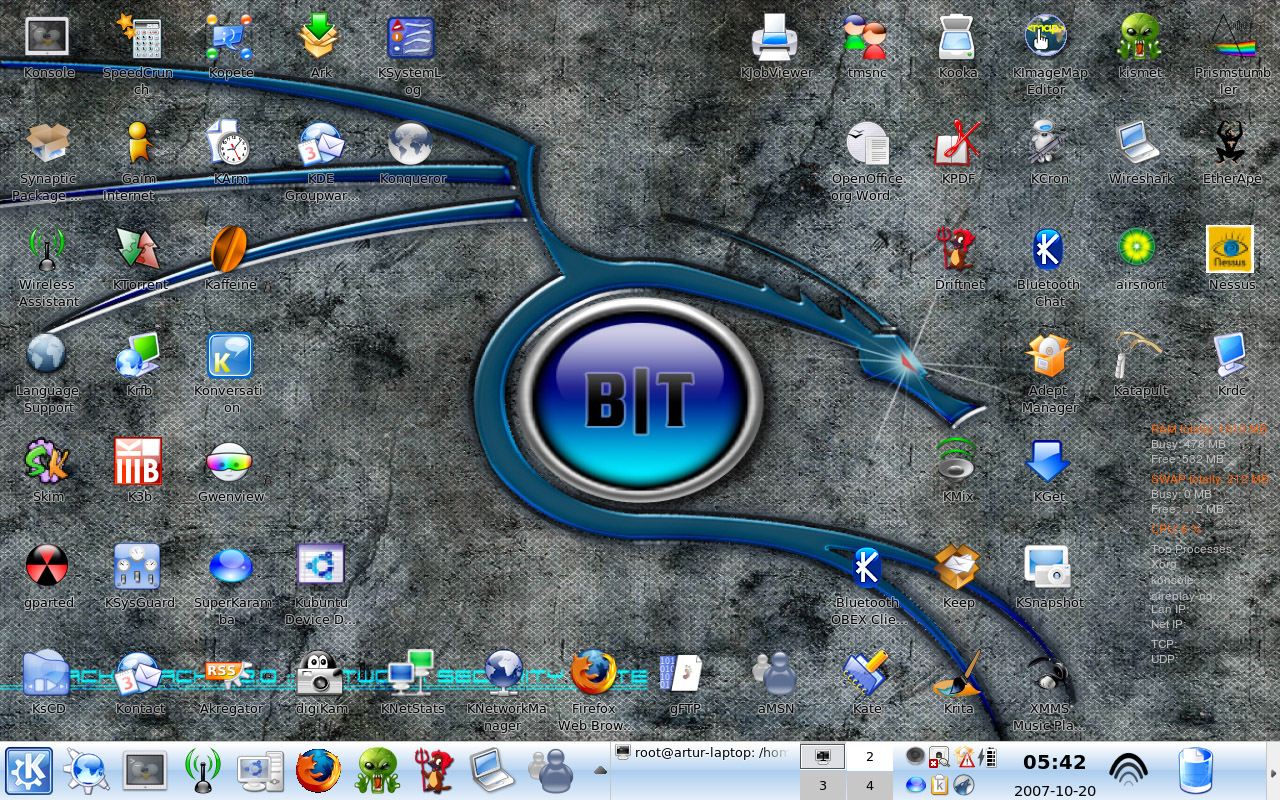Open Keep backup tool icon
This screenshot has height=800, width=1280.
[957, 566]
